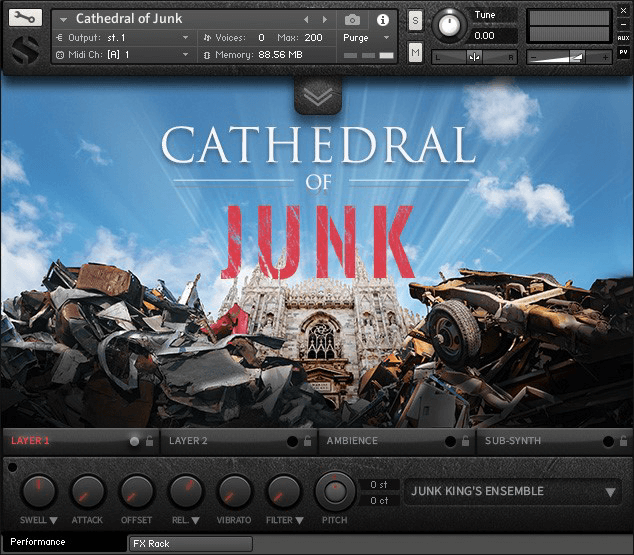
Task: Click the Cathedral of Junk name field
Action: 129,19
